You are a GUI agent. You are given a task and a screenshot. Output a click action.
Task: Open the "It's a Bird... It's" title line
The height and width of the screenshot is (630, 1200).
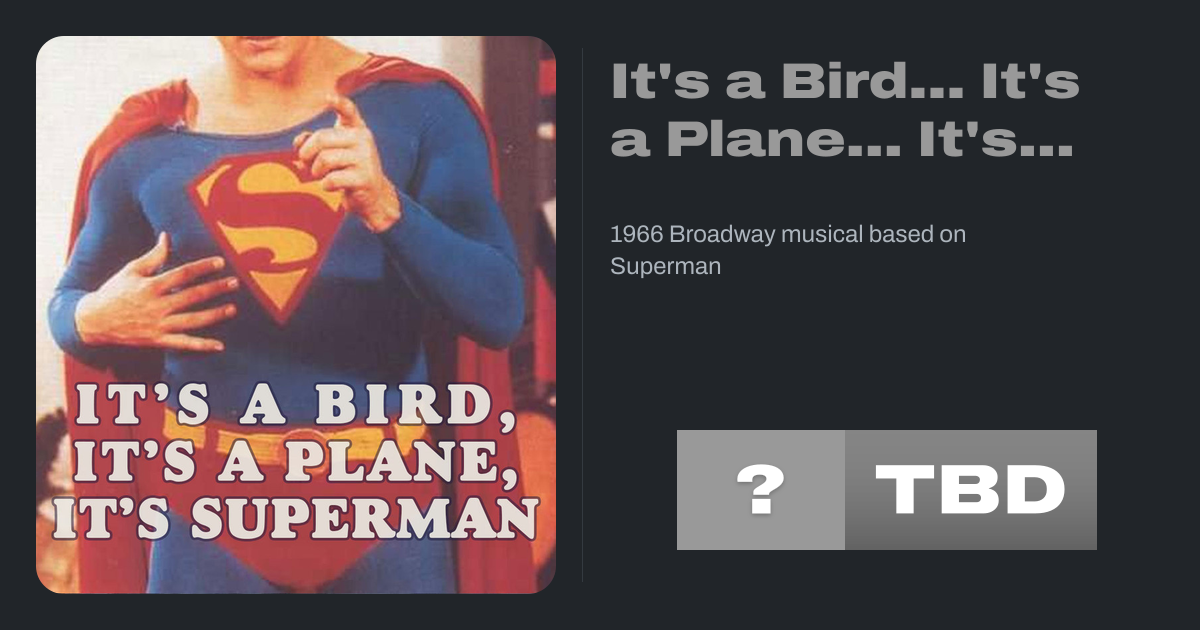(x=845, y=81)
